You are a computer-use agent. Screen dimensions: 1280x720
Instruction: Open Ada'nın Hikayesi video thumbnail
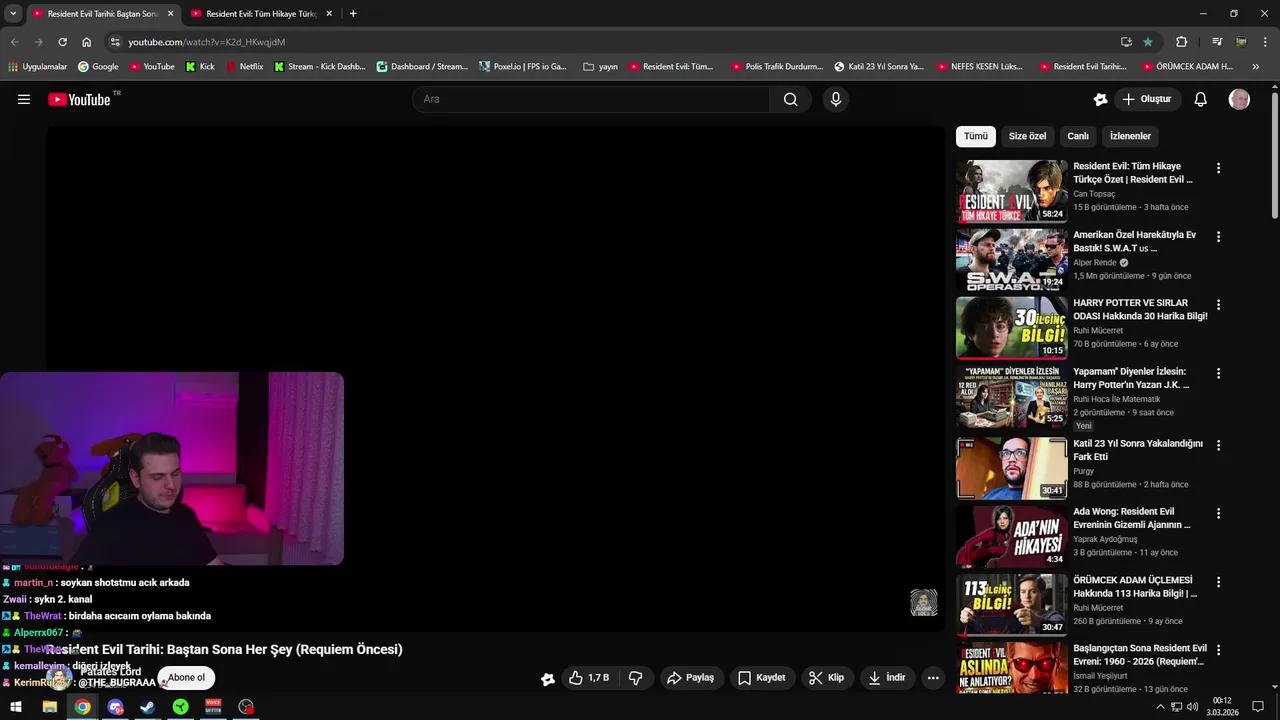click(1012, 536)
